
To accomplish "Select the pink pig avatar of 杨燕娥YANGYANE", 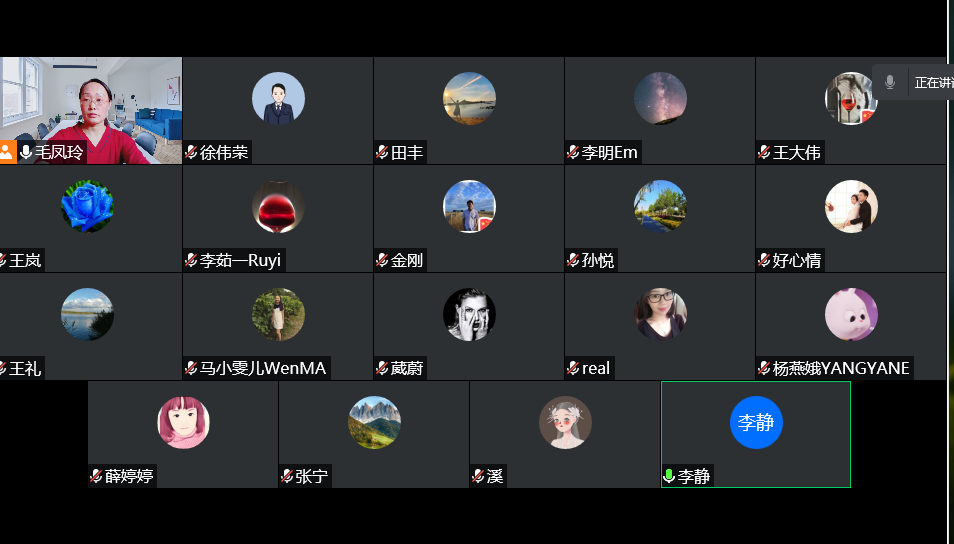I will click(851, 314).
